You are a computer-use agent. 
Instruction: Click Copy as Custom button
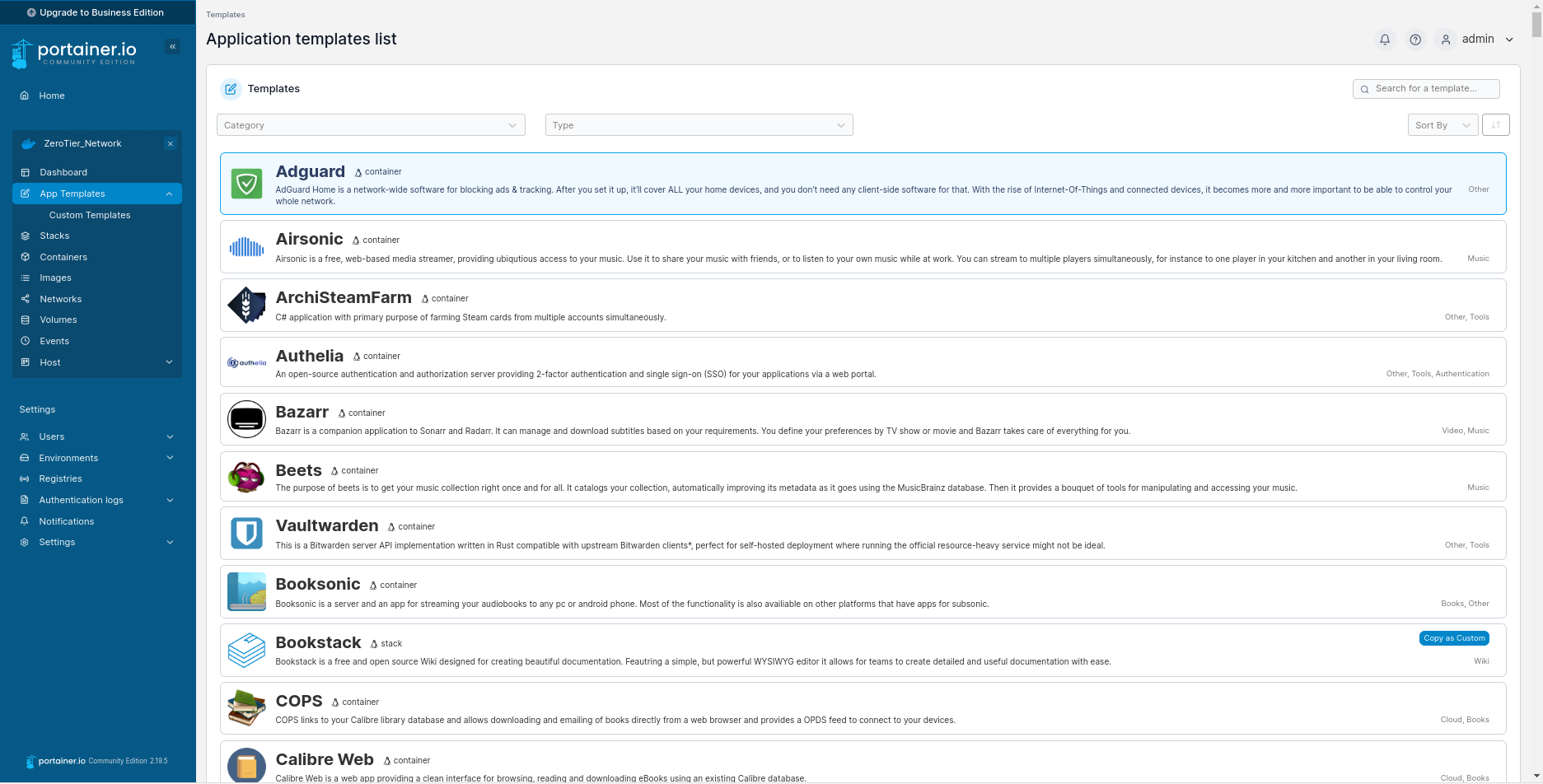click(1454, 638)
